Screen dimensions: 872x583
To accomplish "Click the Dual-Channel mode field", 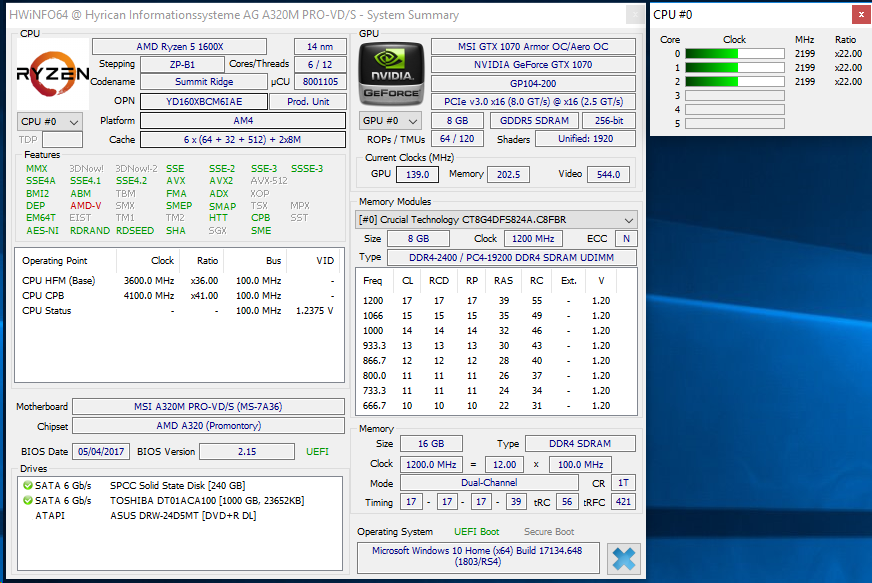I will (489, 482).
